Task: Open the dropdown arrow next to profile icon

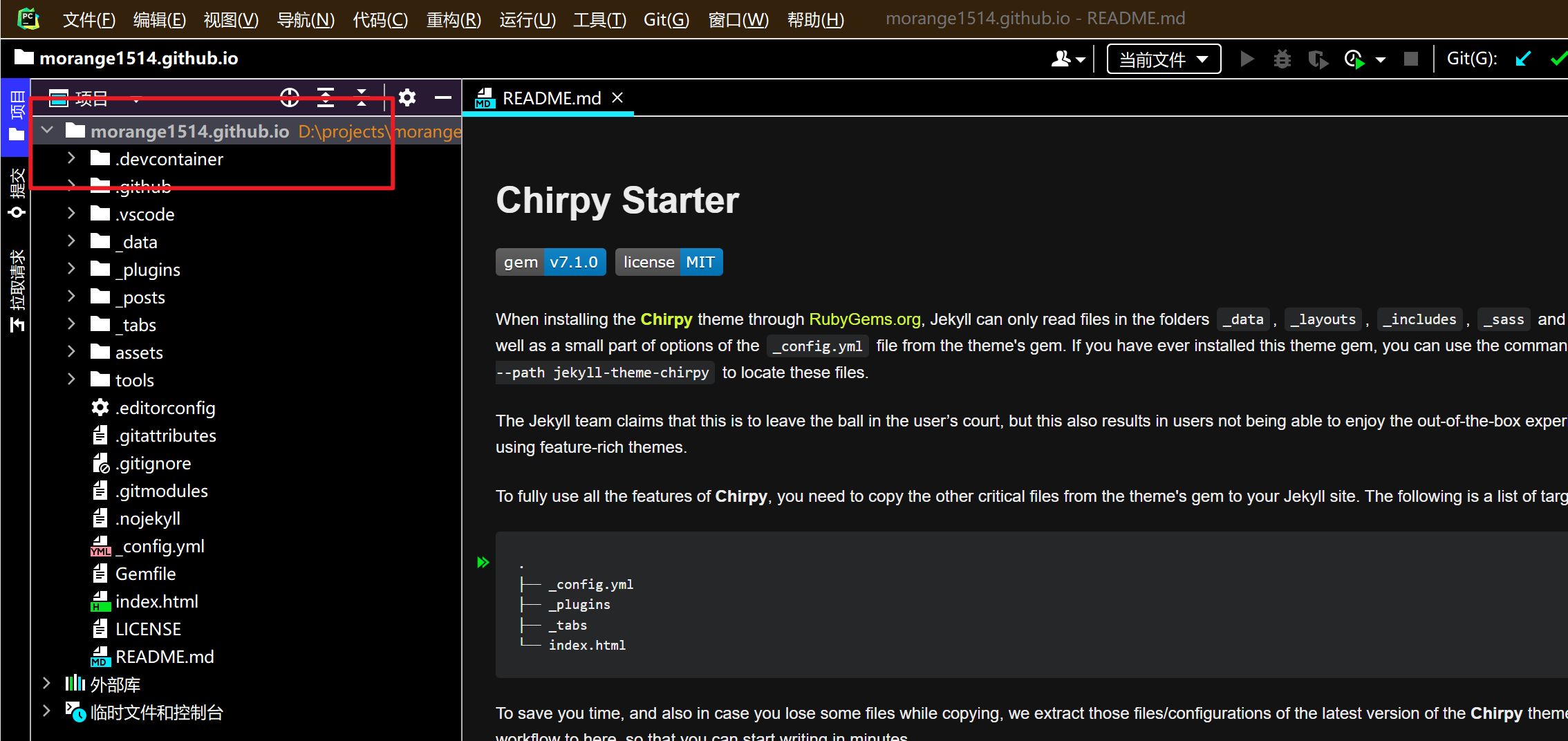Action: tap(1380, 60)
